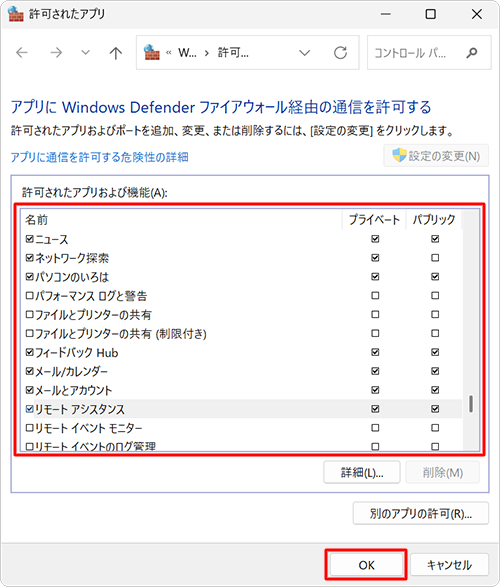Enable Public checkbox for ネットワーク探索
This screenshot has height=587, width=500.
(435, 258)
